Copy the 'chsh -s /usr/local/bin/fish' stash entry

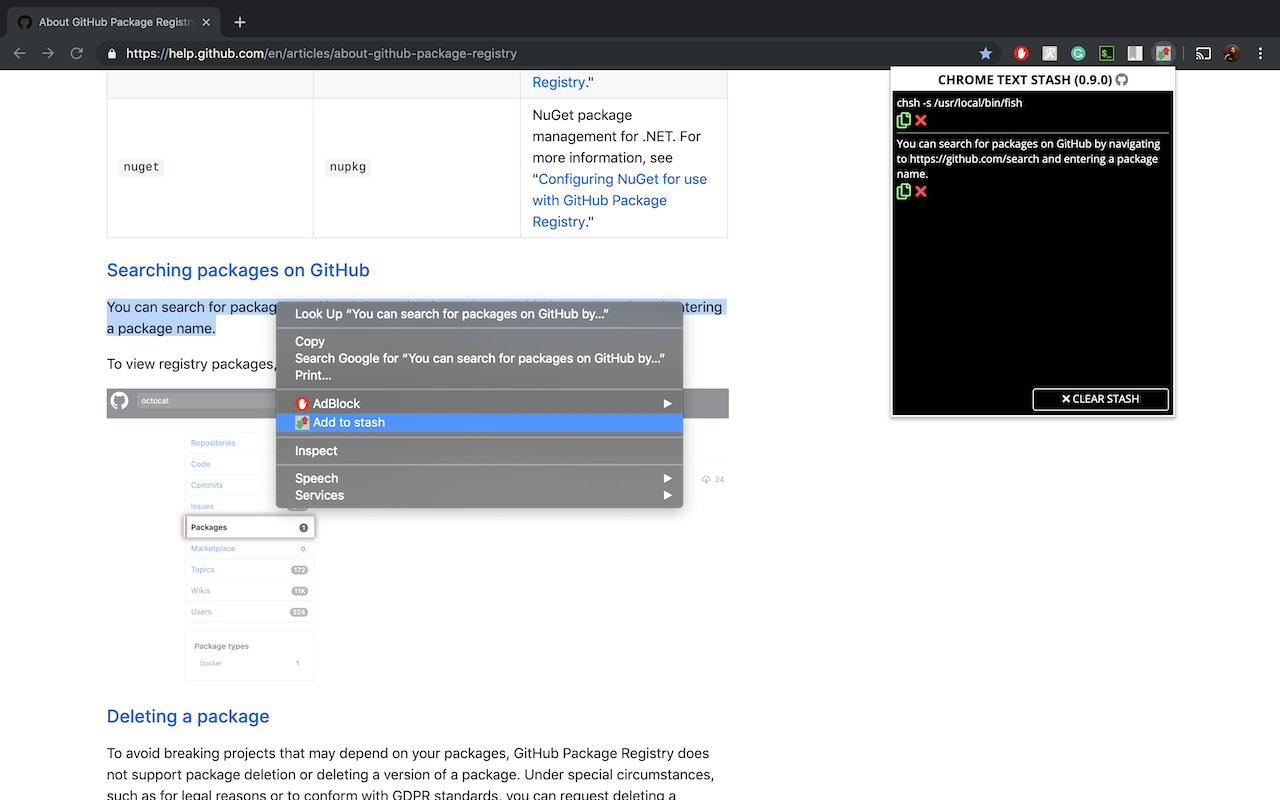point(904,120)
